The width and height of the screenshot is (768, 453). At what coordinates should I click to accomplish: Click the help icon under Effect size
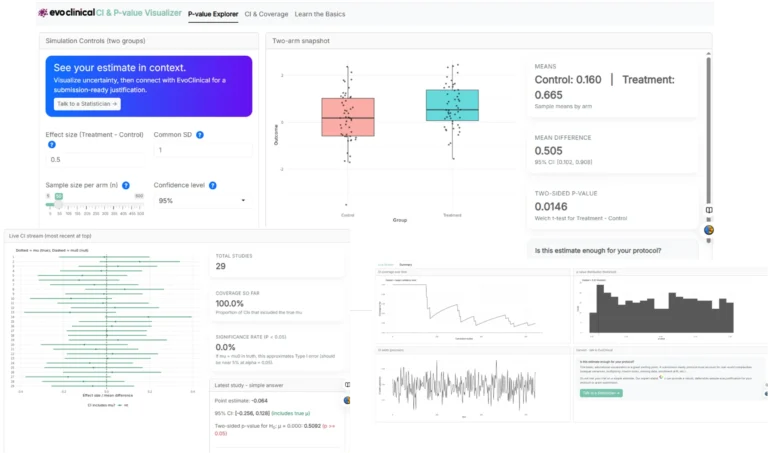pyautogui.click(x=50, y=146)
